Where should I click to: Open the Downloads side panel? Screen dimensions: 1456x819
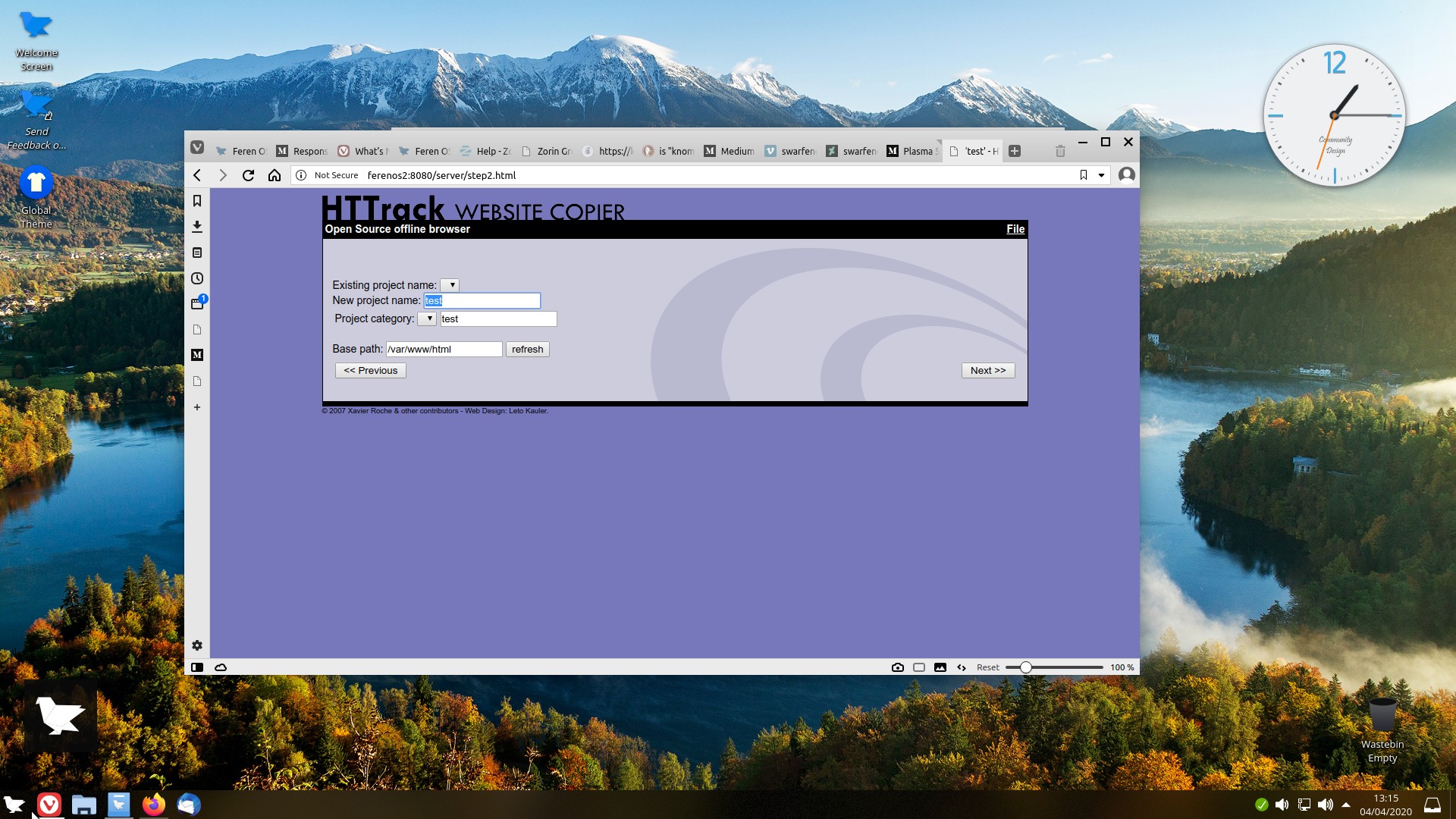coord(197,227)
